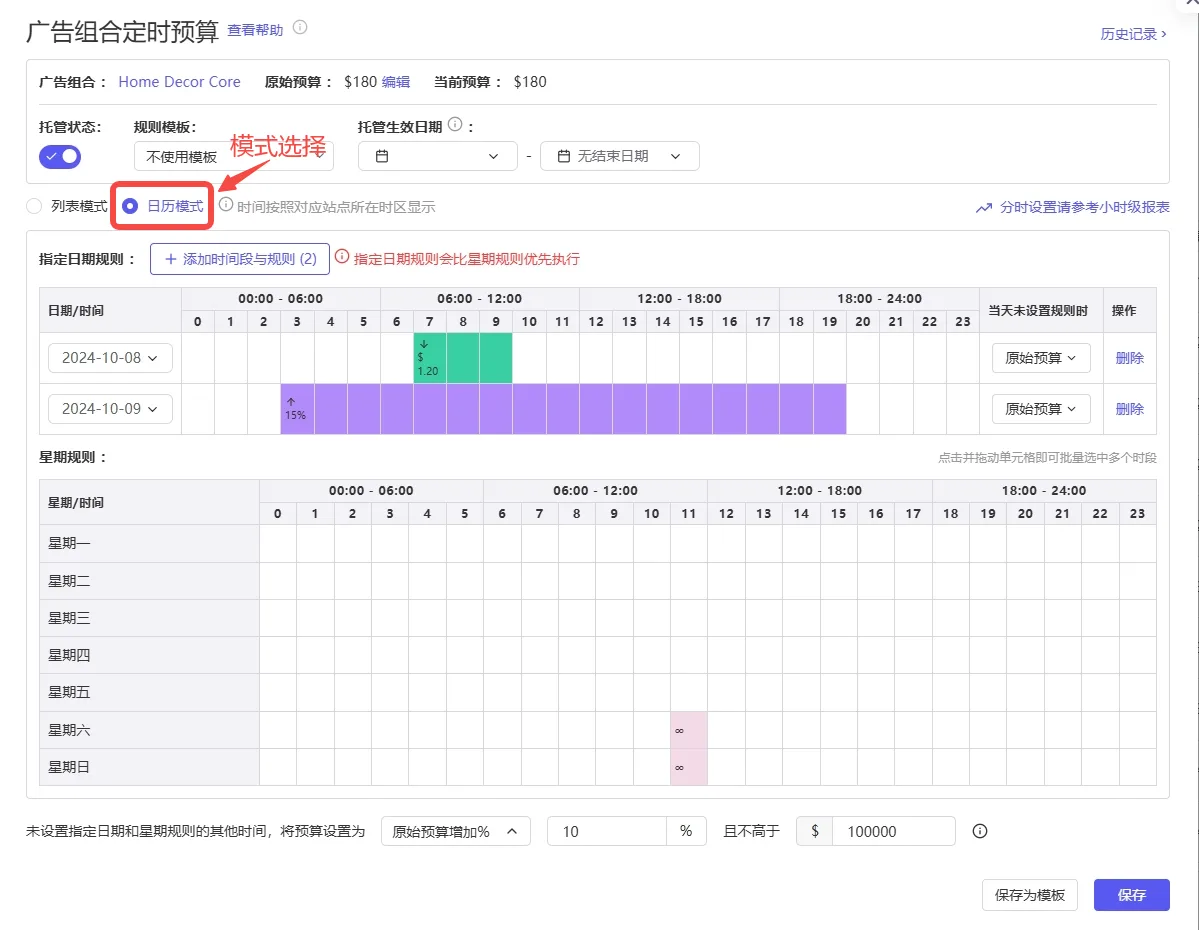
Task: Click the blue 保存 button
Action: pos(1131,895)
